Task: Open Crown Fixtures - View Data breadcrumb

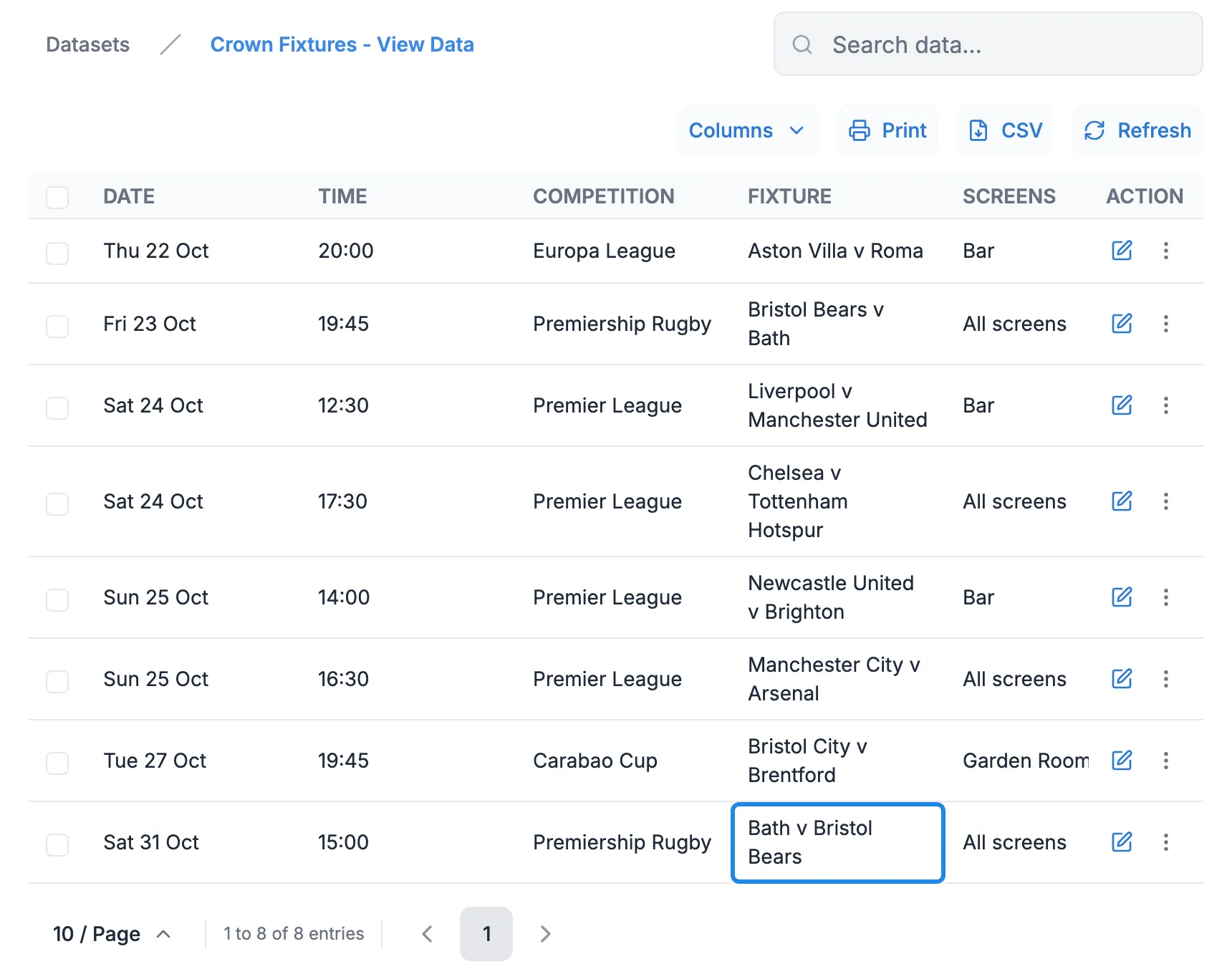Action: (342, 44)
